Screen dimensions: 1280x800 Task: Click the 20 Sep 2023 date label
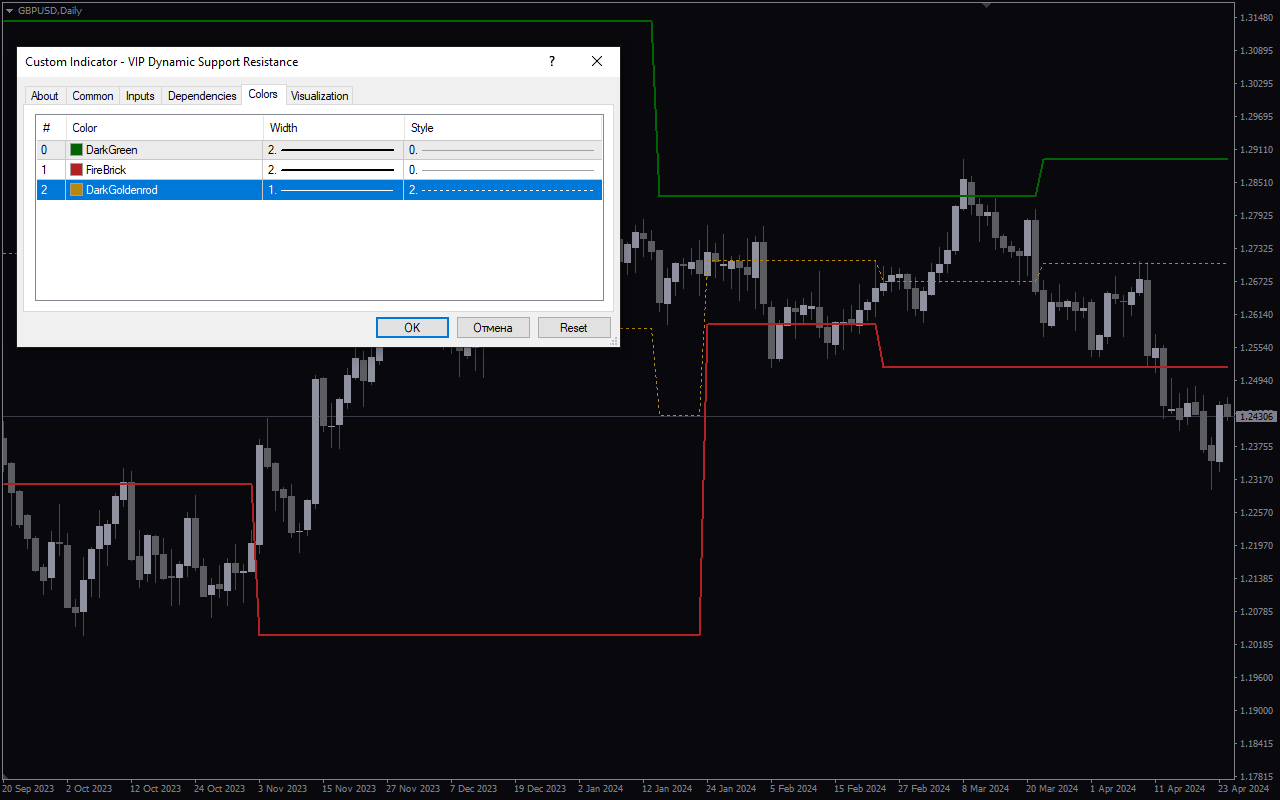click(x=29, y=789)
